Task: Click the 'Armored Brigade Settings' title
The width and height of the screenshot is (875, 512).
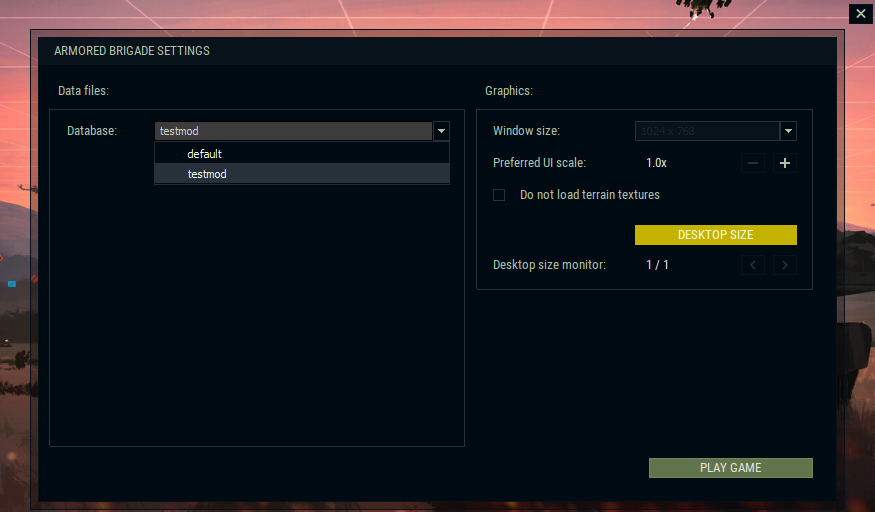Action: [x=132, y=51]
